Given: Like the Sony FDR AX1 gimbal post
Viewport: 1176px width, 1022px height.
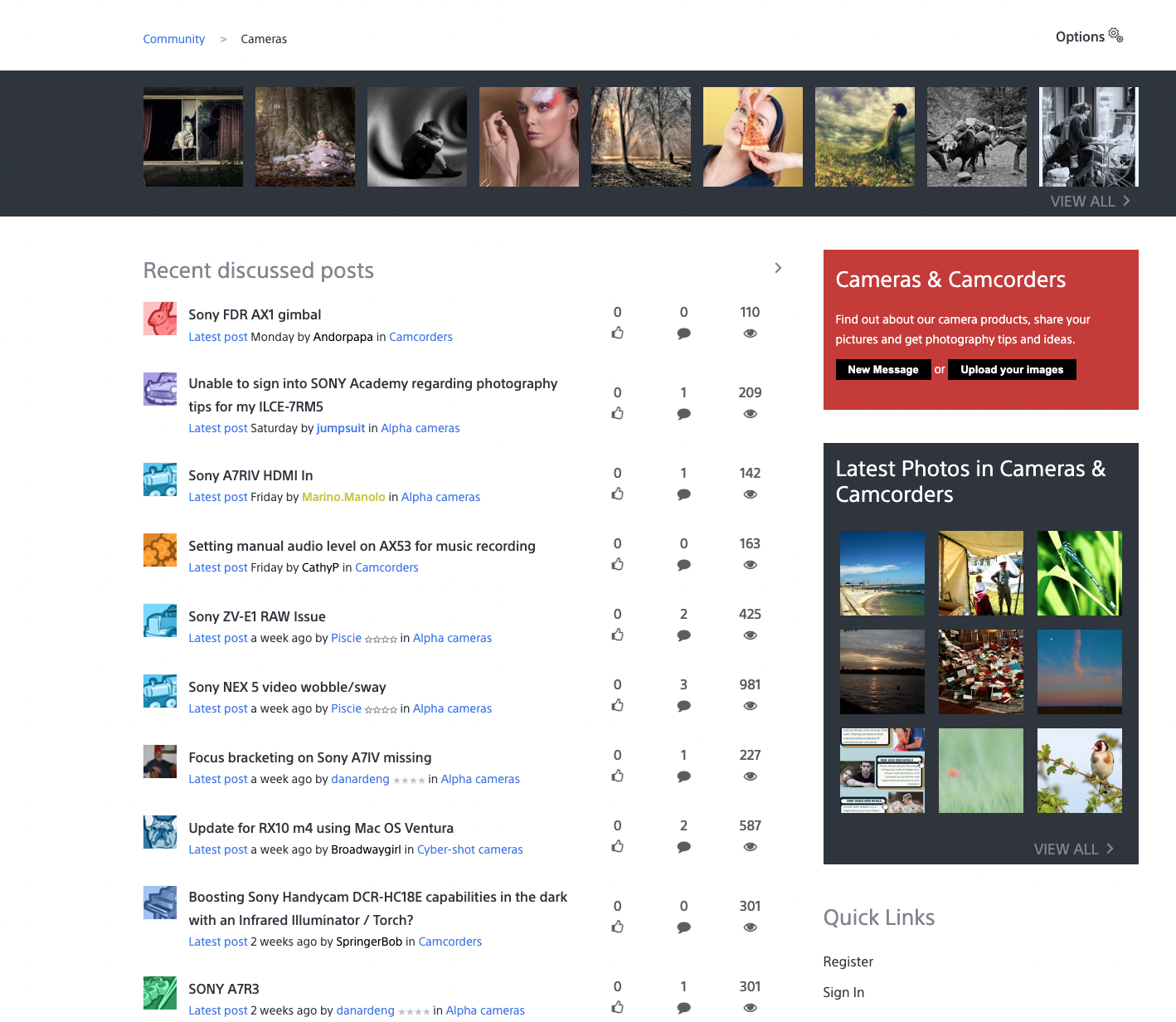Looking at the screenshot, I should [x=618, y=333].
